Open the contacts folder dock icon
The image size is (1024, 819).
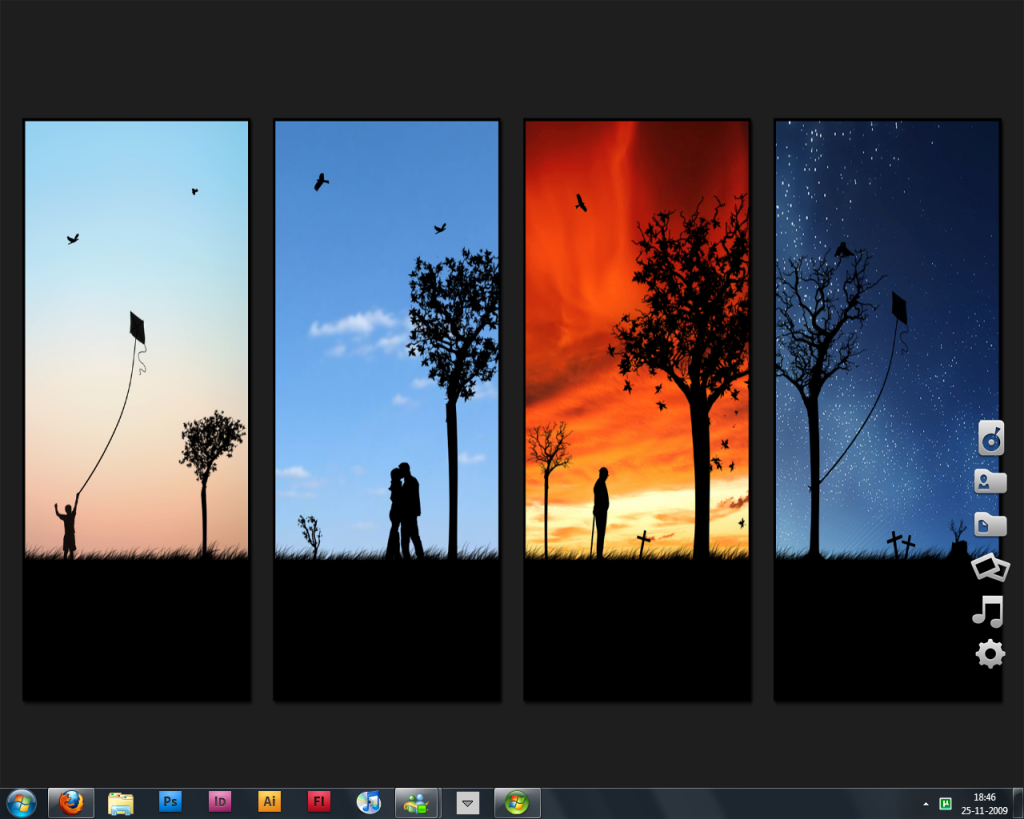(x=991, y=481)
